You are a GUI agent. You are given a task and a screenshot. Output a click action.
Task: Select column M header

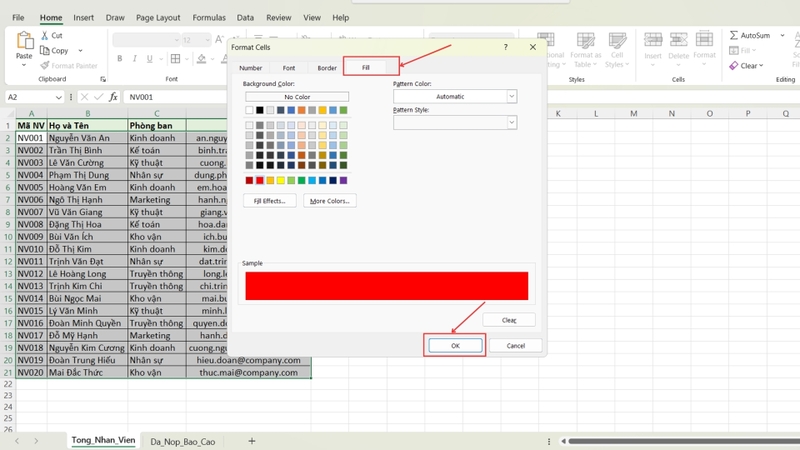click(x=634, y=113)
